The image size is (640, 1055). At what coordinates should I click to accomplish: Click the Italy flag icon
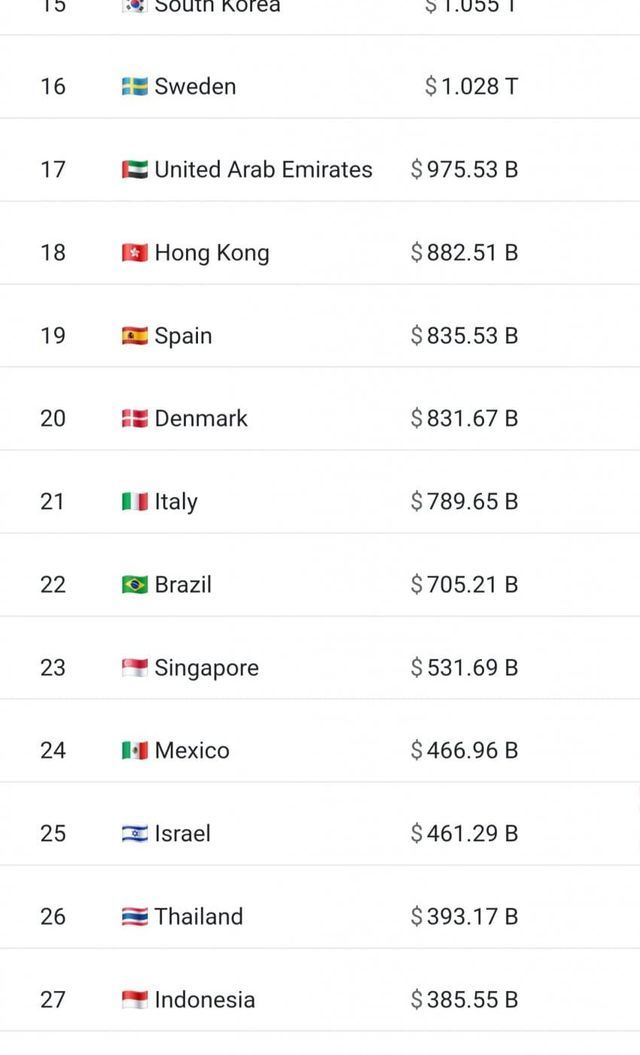(135, 502)
